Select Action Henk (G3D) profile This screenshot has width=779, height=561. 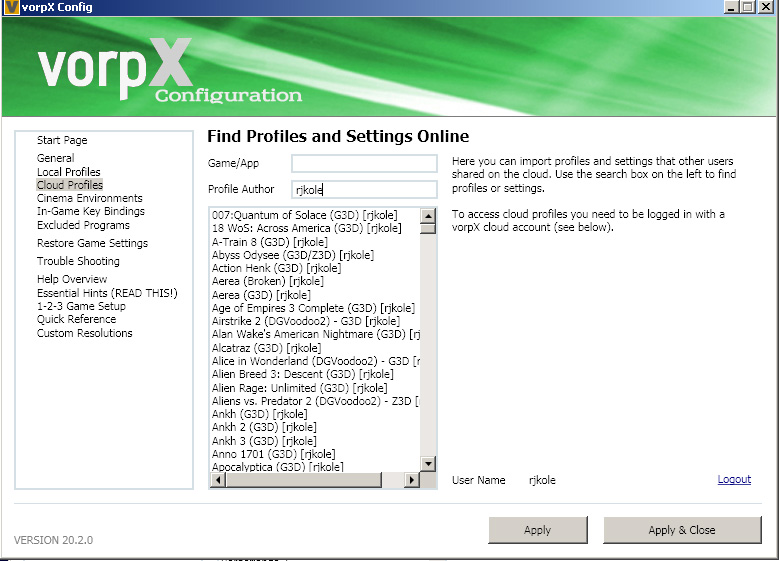276,268
